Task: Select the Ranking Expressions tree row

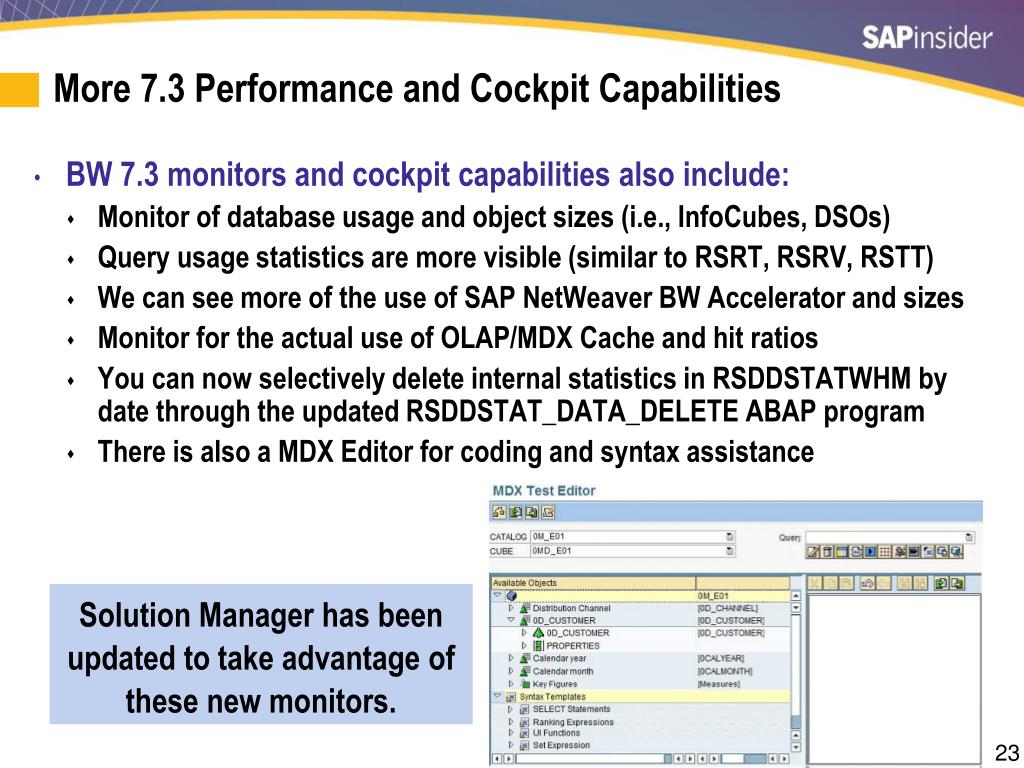Action: click(641, 722)
